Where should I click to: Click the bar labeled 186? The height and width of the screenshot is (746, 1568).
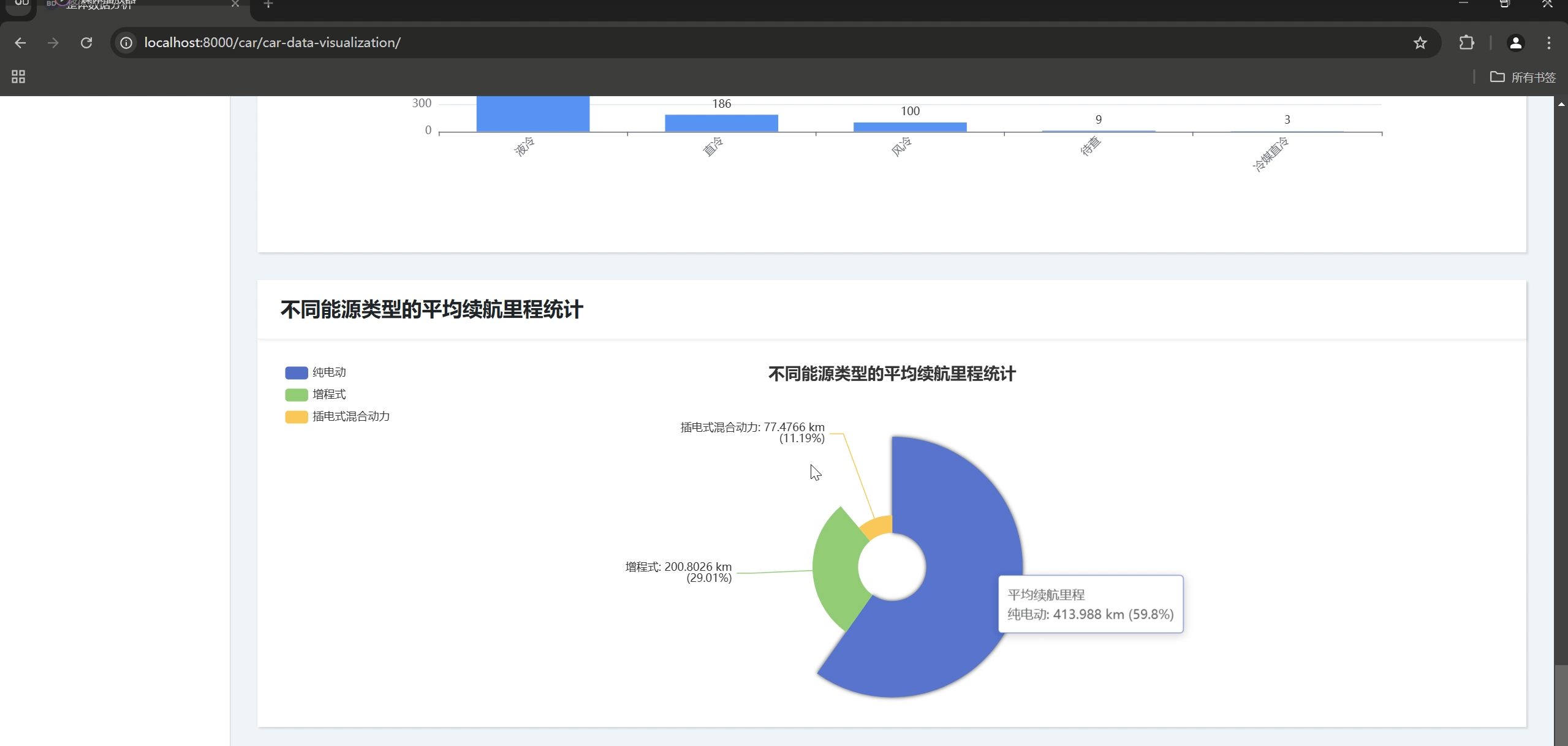pyautogui.click(x=721, y=123)
